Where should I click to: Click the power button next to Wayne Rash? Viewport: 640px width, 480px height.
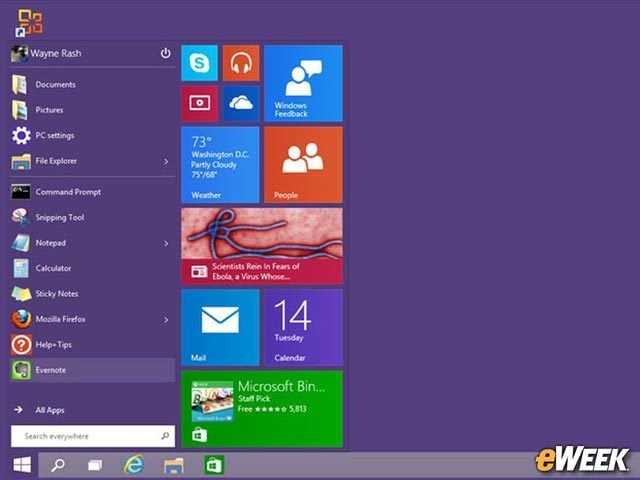coord(165,53)
